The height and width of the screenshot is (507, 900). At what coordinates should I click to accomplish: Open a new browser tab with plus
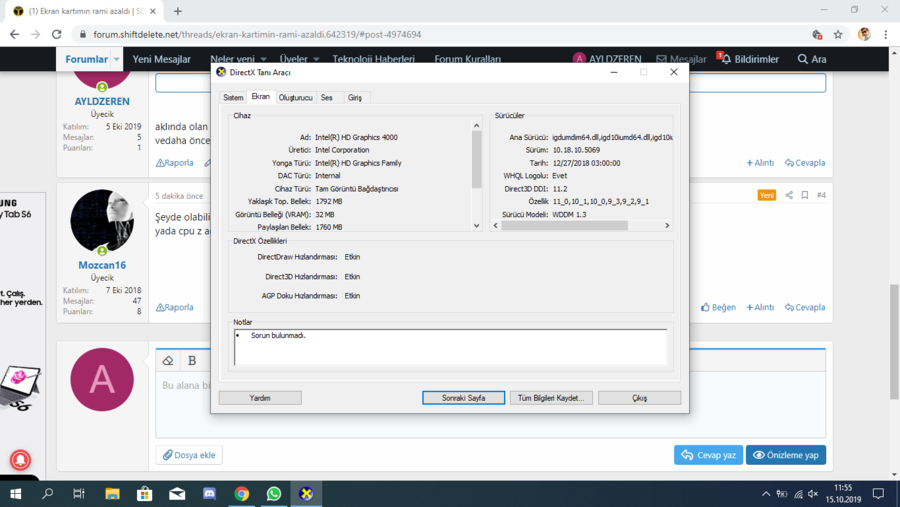178,11
